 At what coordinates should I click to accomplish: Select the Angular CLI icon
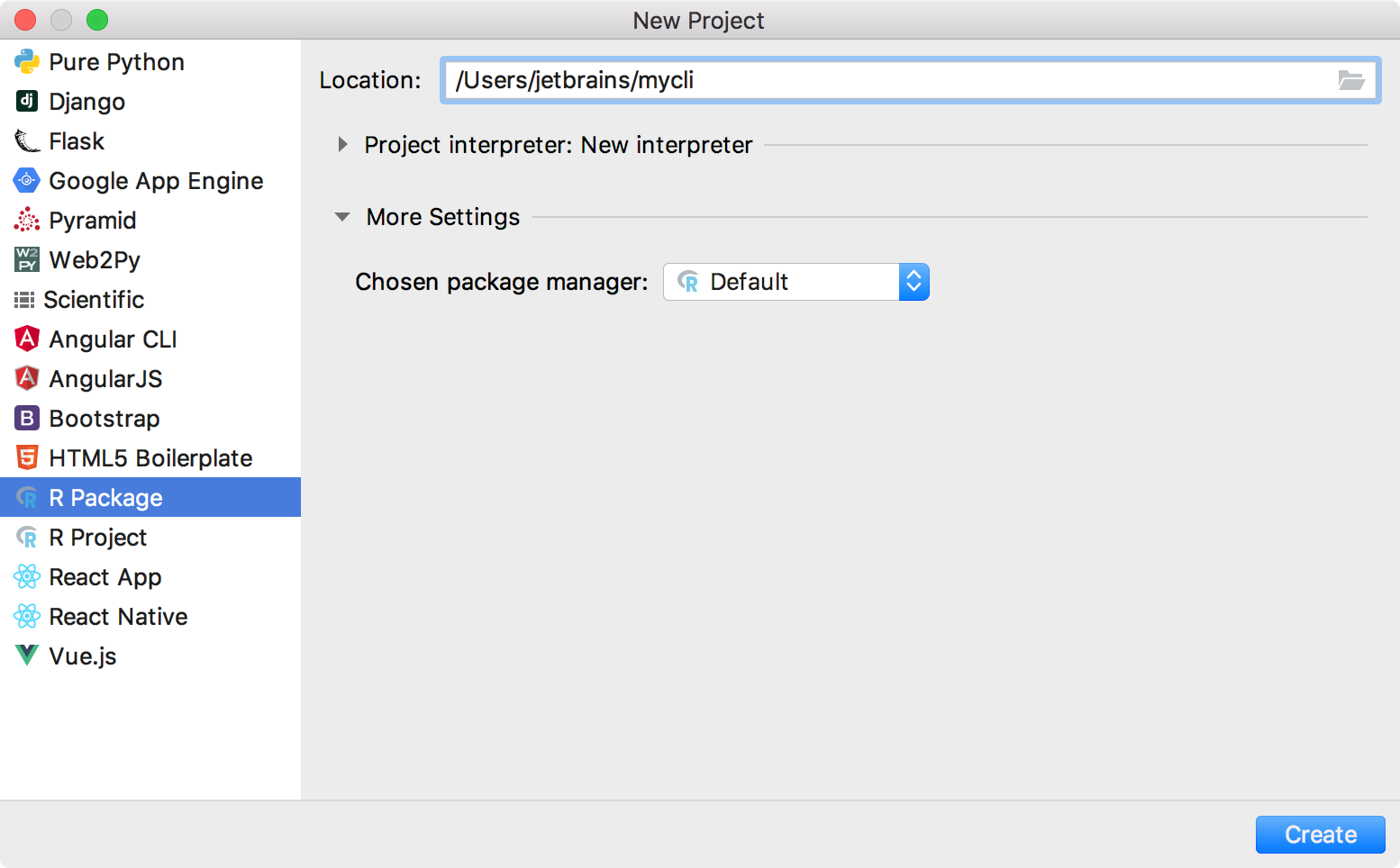26,339
